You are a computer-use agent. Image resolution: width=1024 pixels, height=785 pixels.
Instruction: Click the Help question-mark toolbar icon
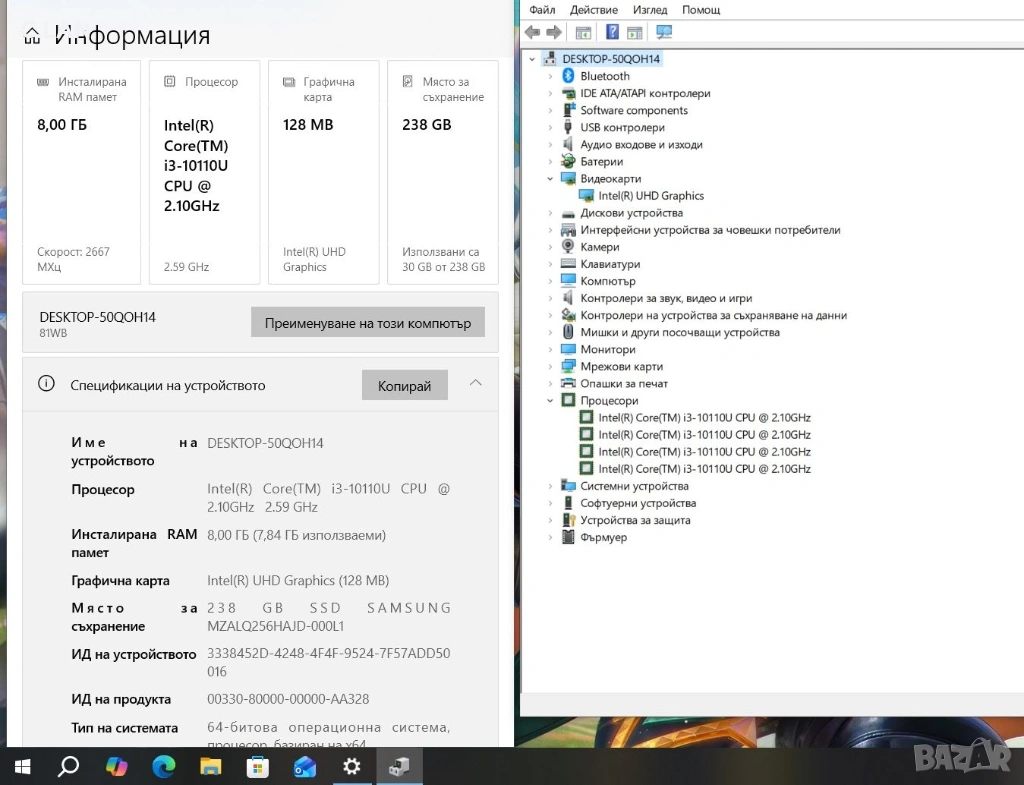(x=612, y=32)
